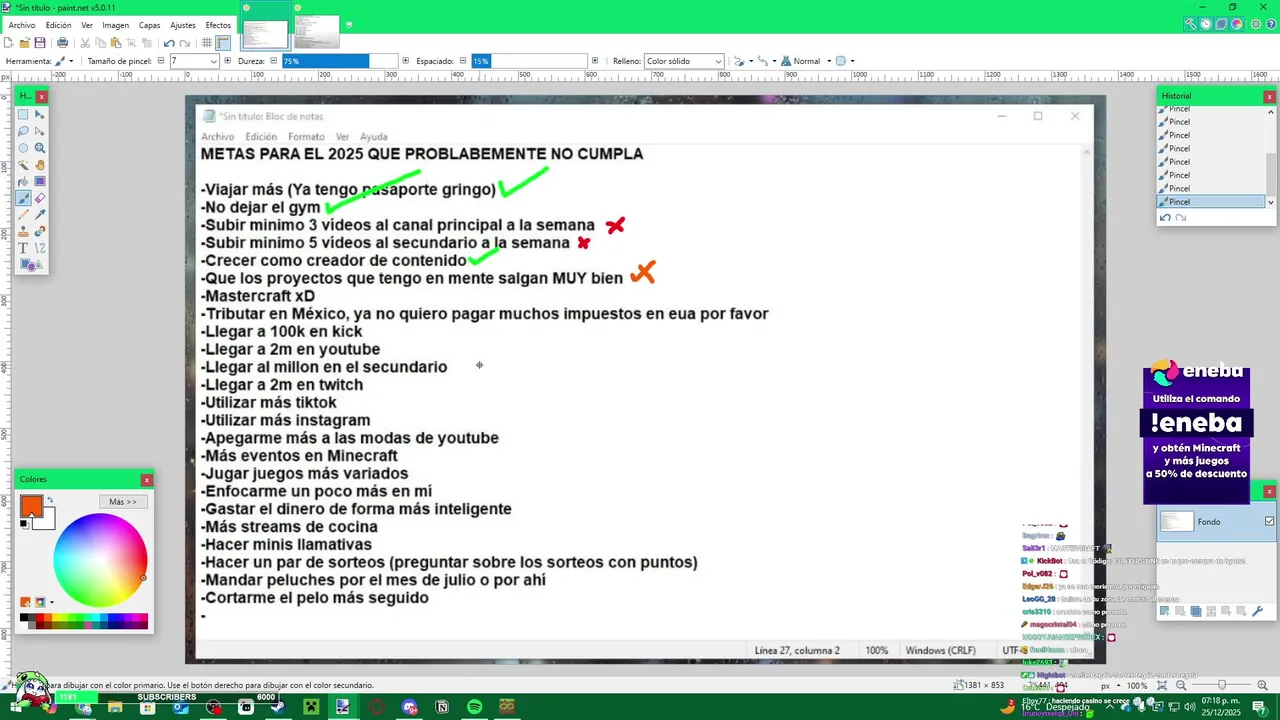Click the Open file folder icon

click(x=24, y=43)
